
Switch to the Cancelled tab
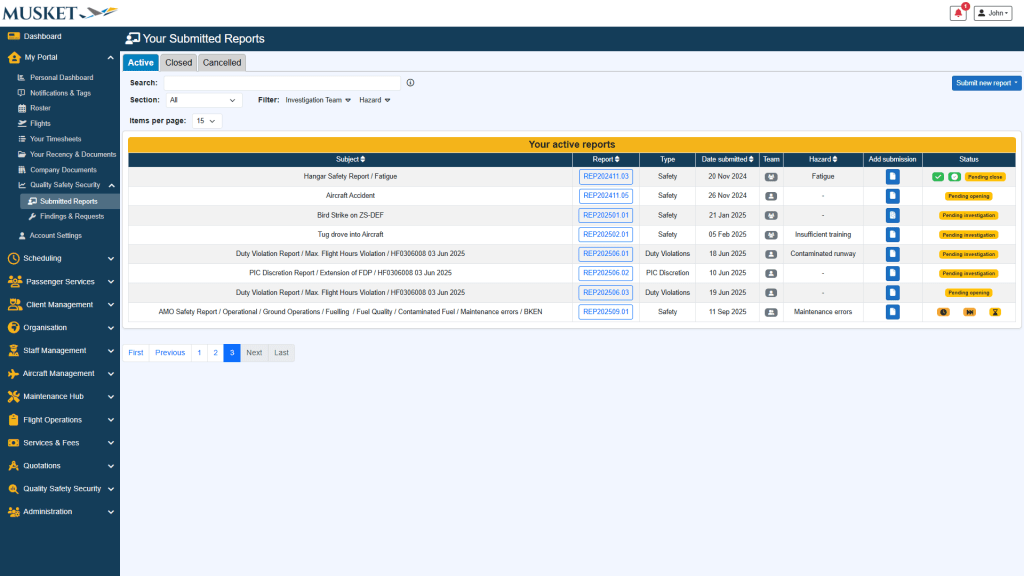click(x=222, y=62)
